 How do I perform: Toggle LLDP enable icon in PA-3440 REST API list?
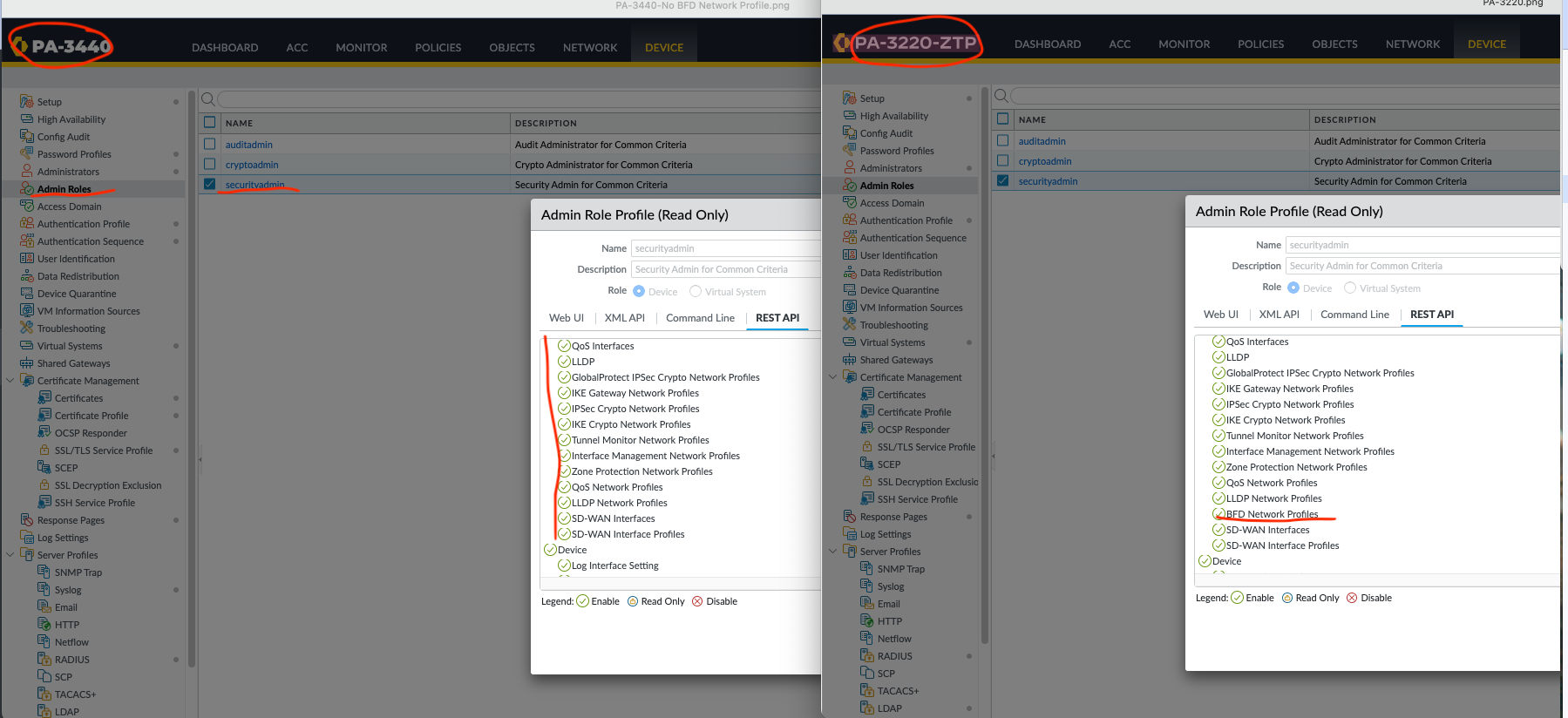564,362
